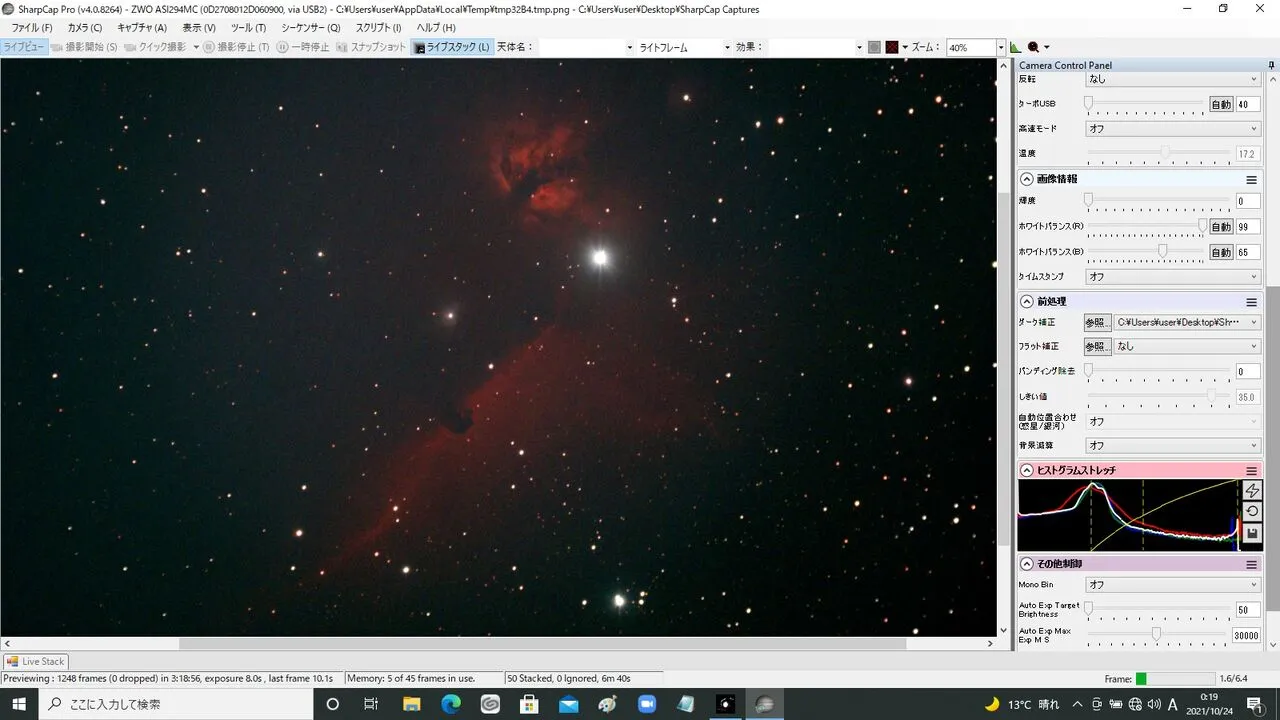Open the 高速モード dropdown
This screenshot has width=1280, height=720.
pos(1173,129)
